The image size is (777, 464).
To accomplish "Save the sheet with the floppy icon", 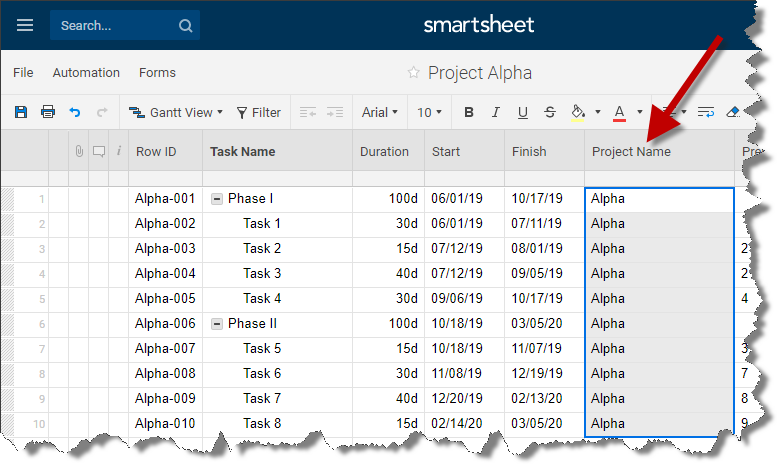I will [21, 112].
